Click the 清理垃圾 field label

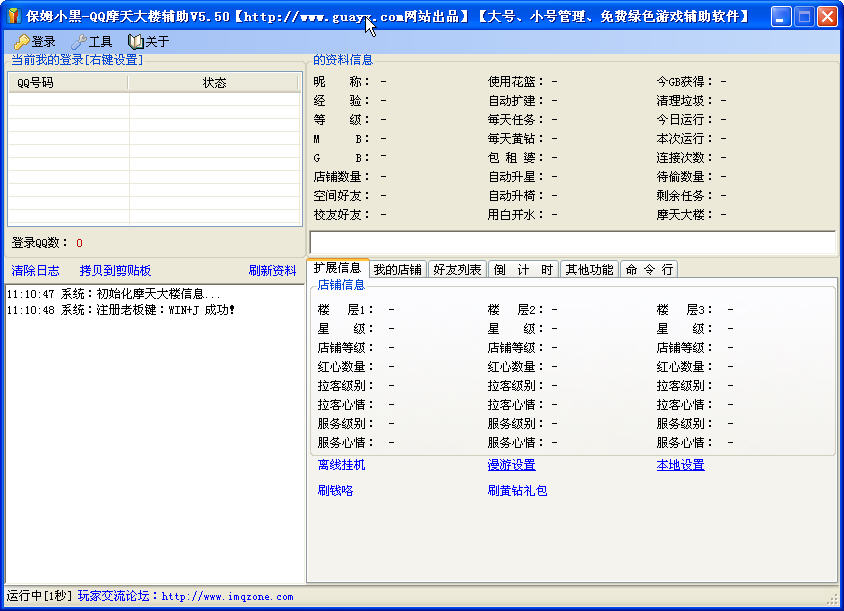coord(685,101)
